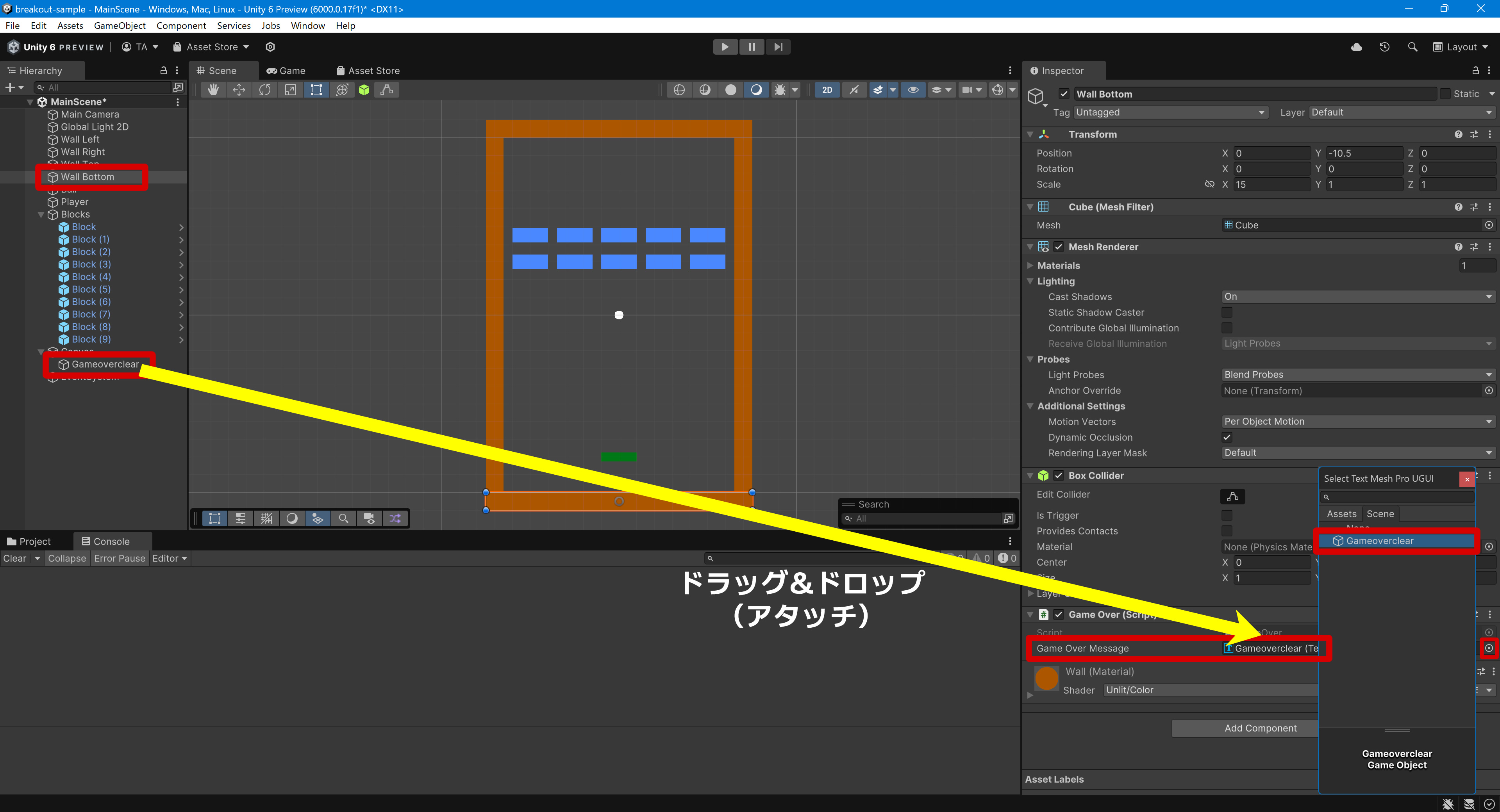Toggle Mesh Renderer enabled checkbox
Image resolution: width=1500 pixels, height=812 pixels.
click(1059, 247)
